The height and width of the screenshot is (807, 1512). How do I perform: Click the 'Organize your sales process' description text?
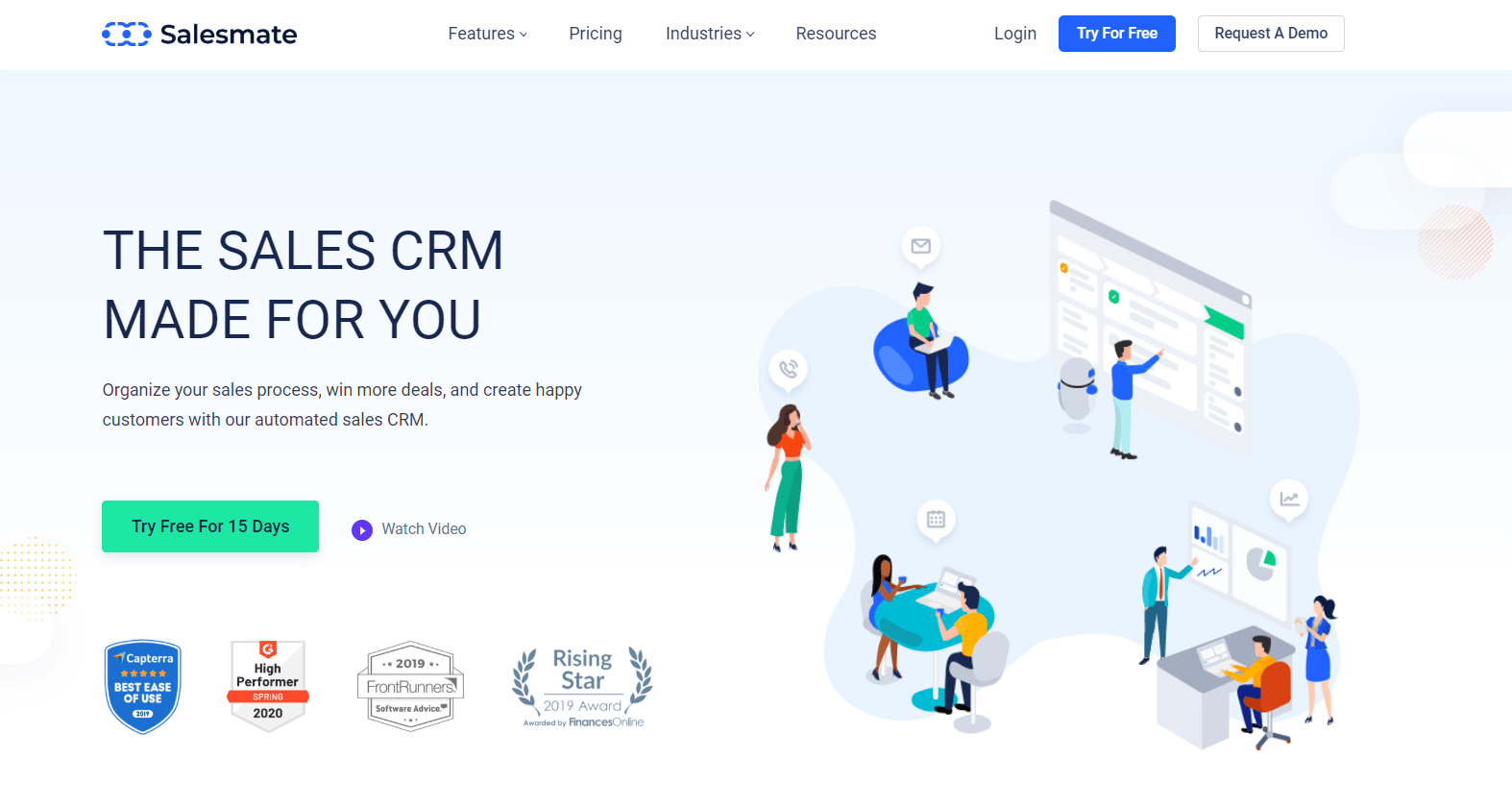pos(342,404)
